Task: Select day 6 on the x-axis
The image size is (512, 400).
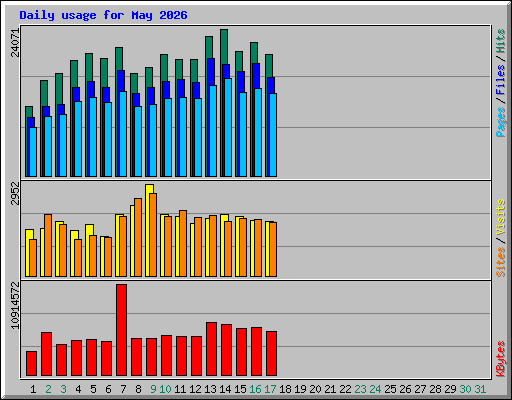Action: (108, 389)
